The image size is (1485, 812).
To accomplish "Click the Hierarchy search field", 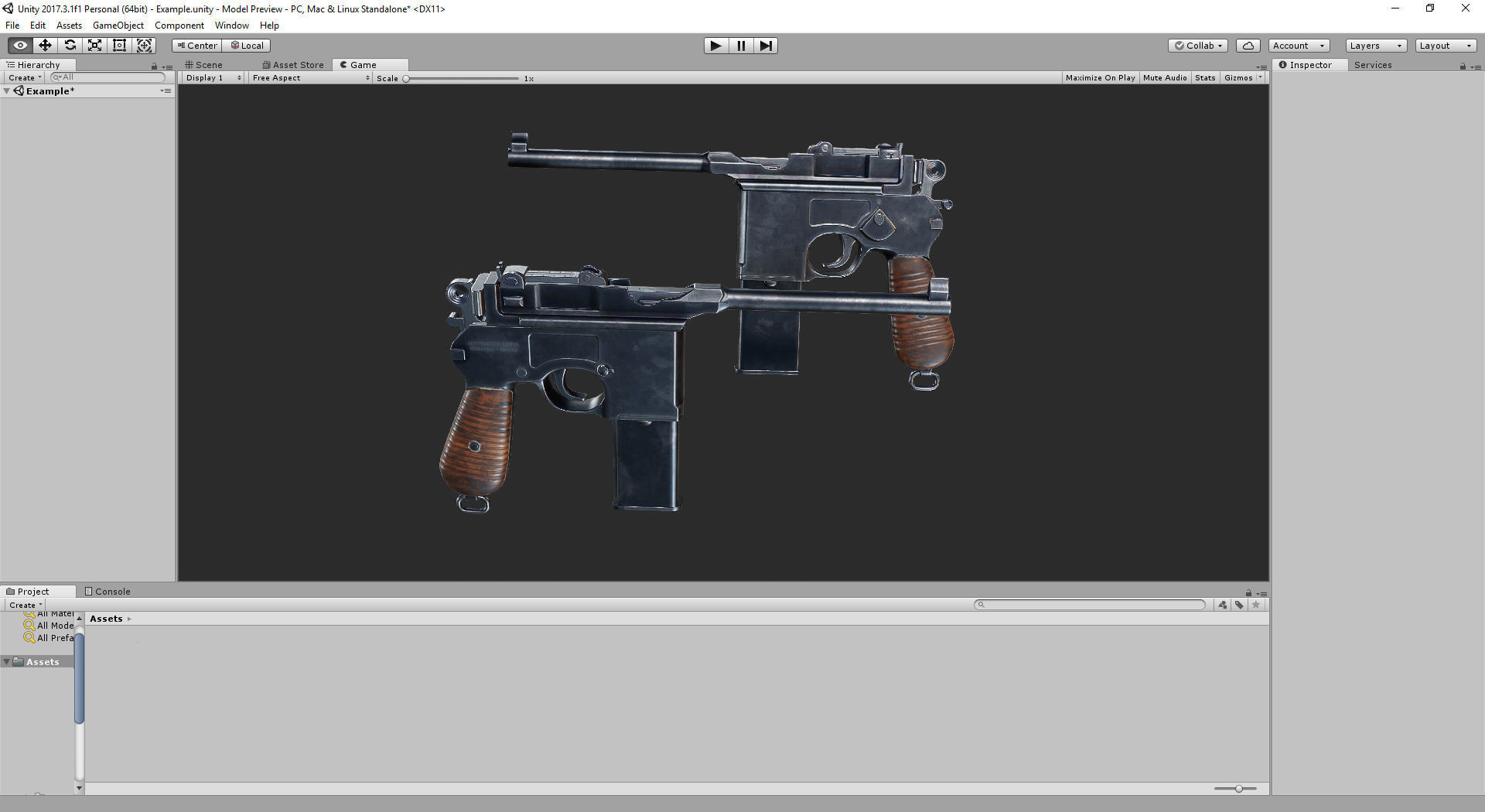I will coord(108,77).
